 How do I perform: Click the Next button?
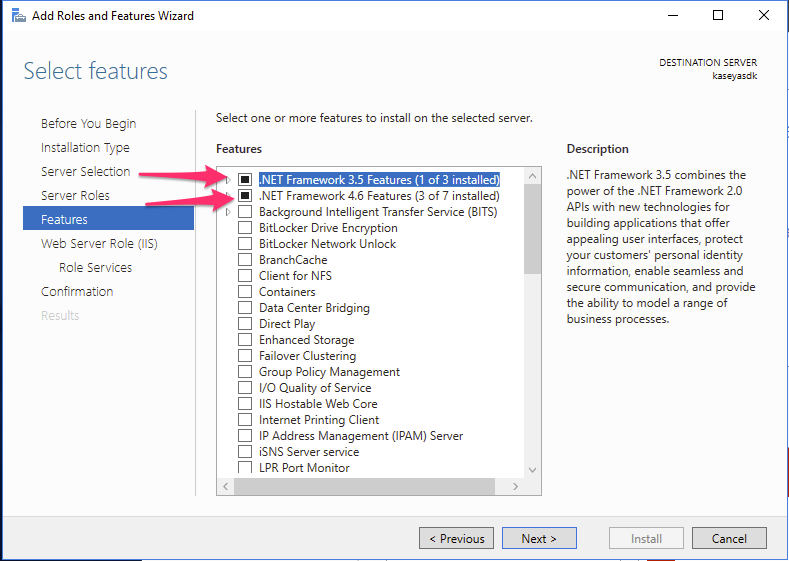pos(539,538)
